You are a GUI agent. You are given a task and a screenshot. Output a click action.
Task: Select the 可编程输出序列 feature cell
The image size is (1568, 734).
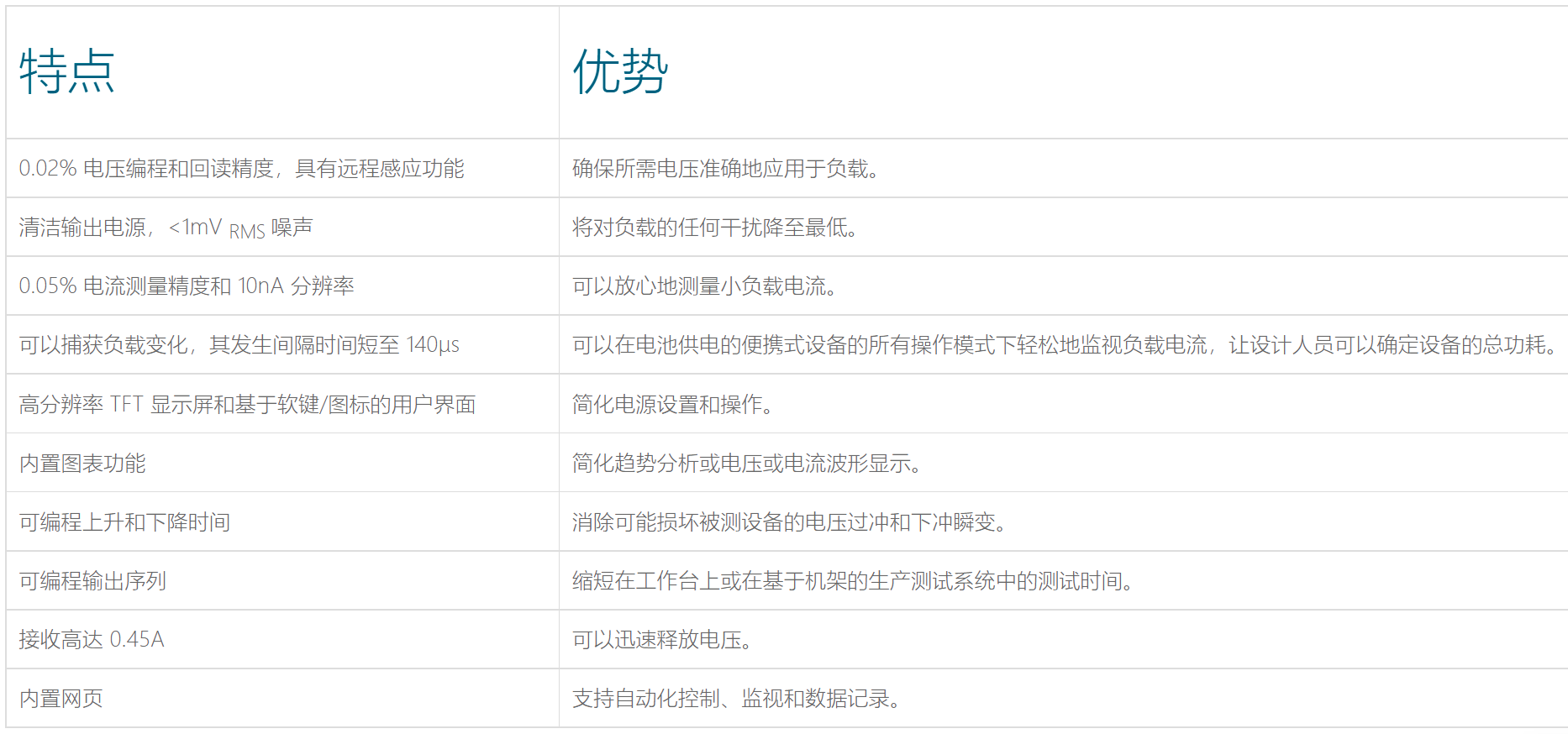[92, 581]
